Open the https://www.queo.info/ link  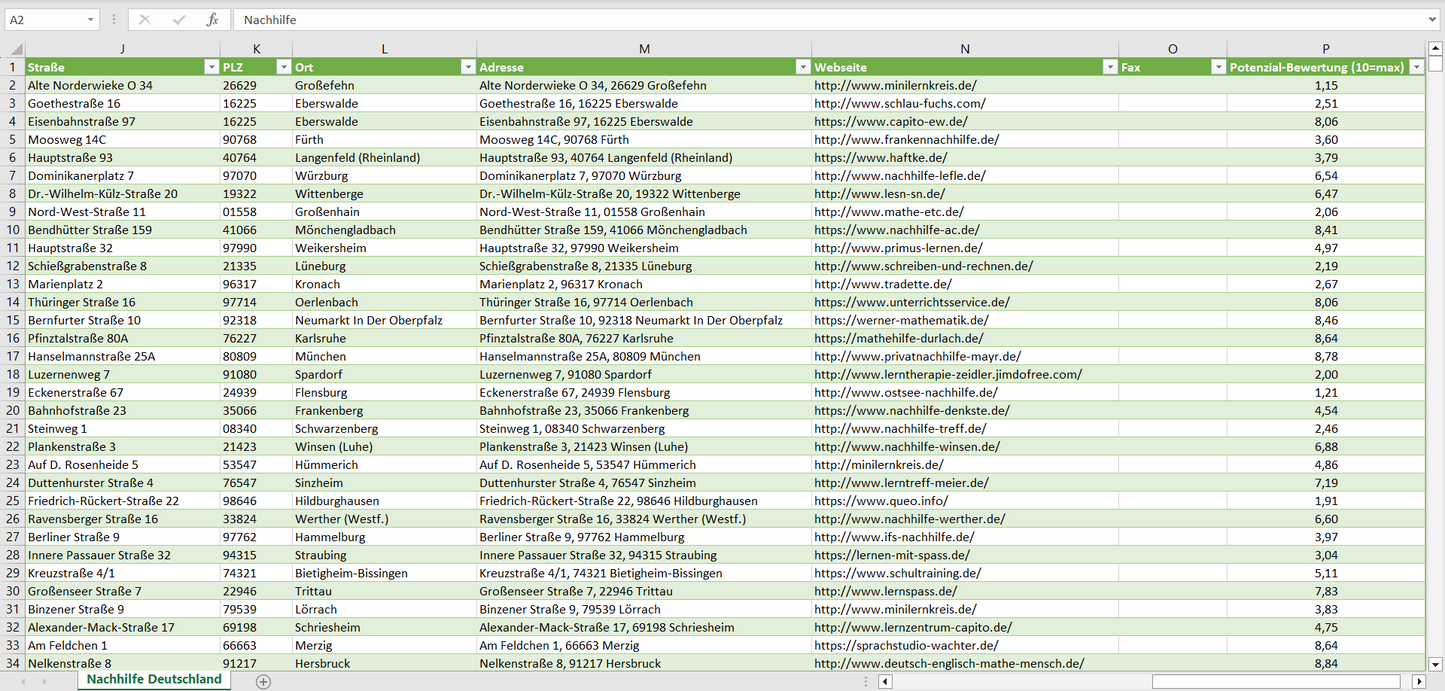(x=881, y=501)
